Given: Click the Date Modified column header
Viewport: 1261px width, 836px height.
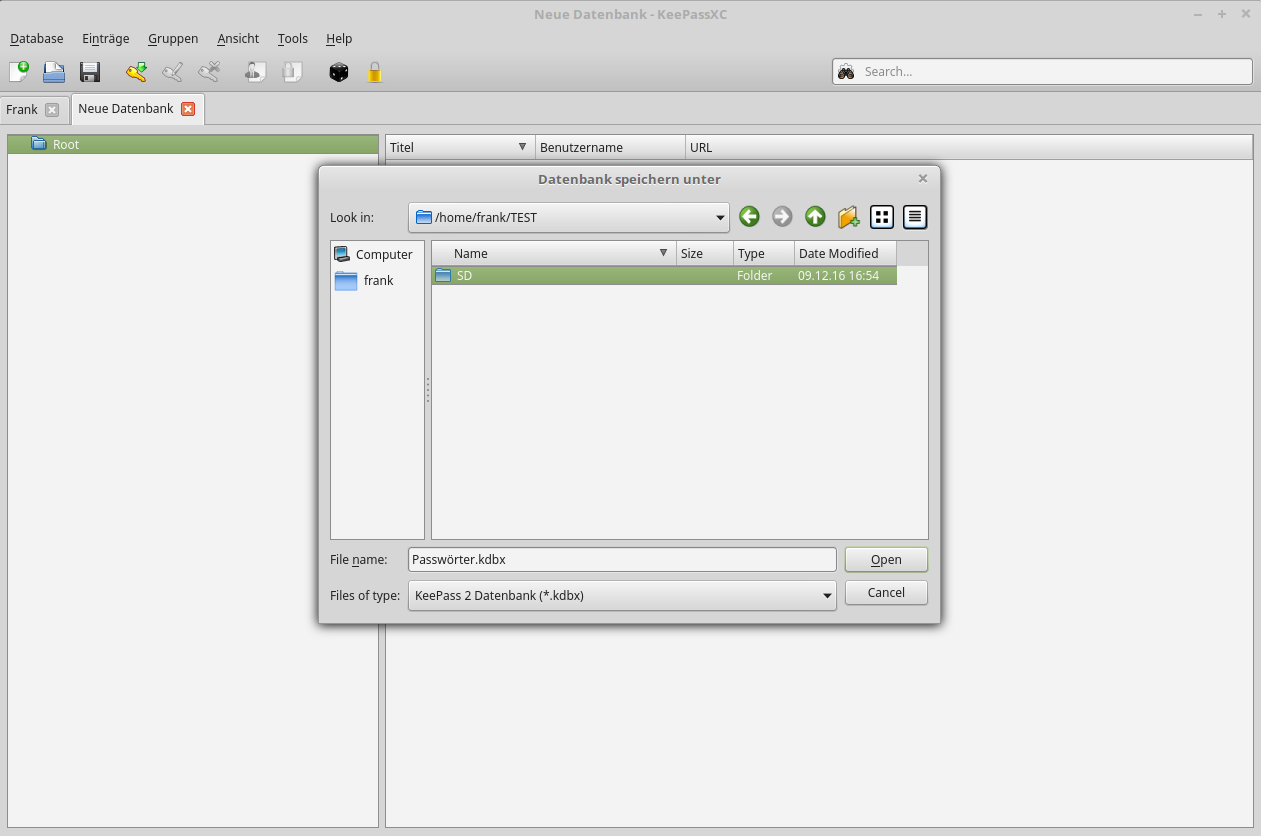Looking at the screenshot, I should (x=845, y=254).
